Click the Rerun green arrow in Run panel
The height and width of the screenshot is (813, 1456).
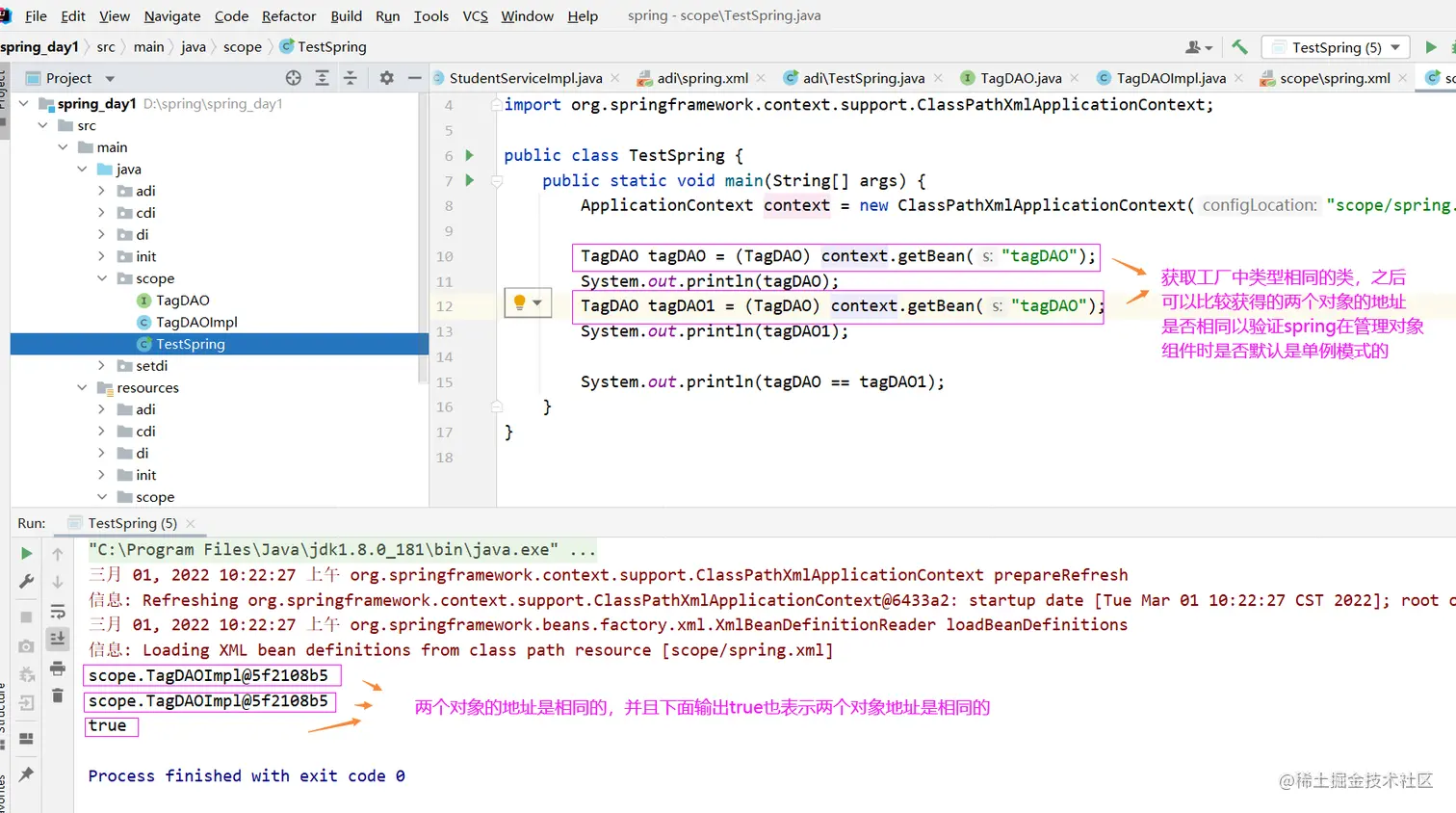pyautogui.click(x=27, y=554)
